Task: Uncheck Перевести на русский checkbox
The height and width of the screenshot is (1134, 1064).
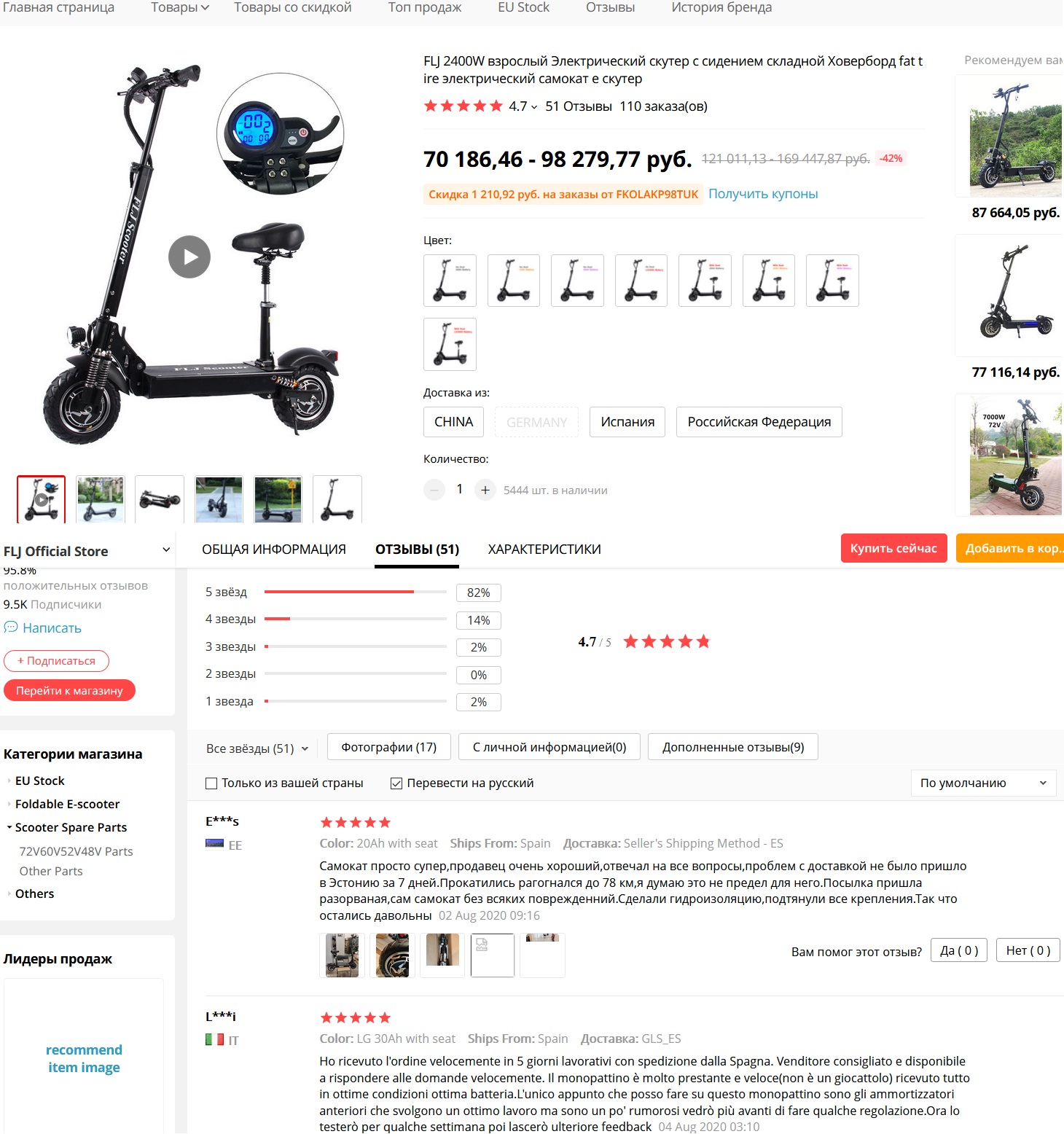Action: (x=396, y=783)
